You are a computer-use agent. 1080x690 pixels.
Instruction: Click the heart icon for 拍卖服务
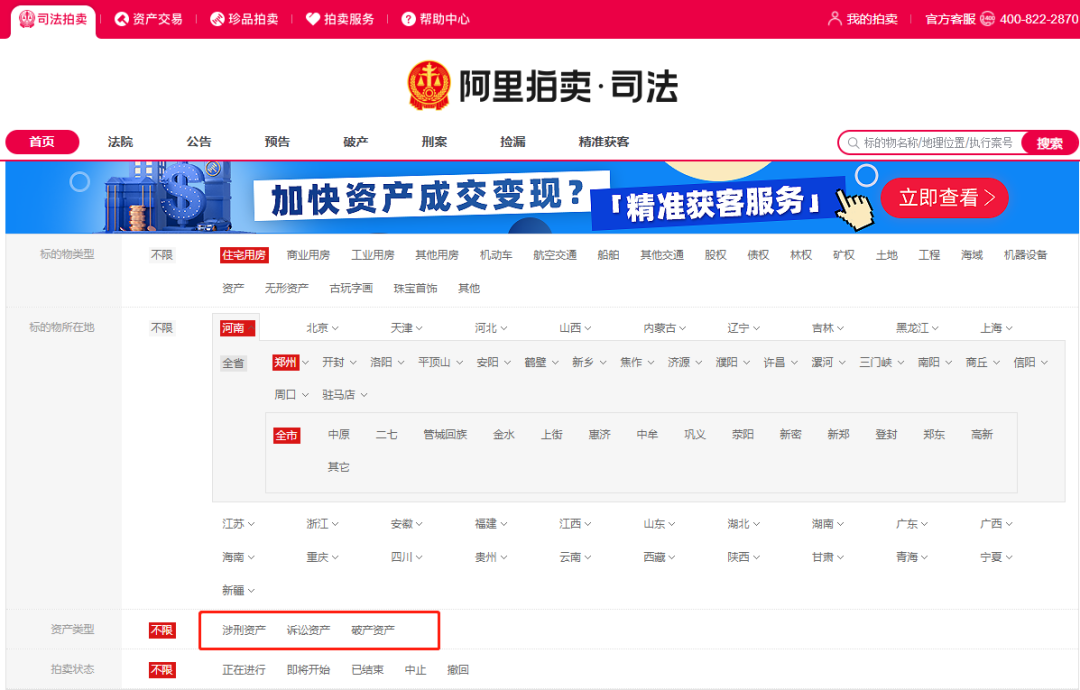click(311, 18)
